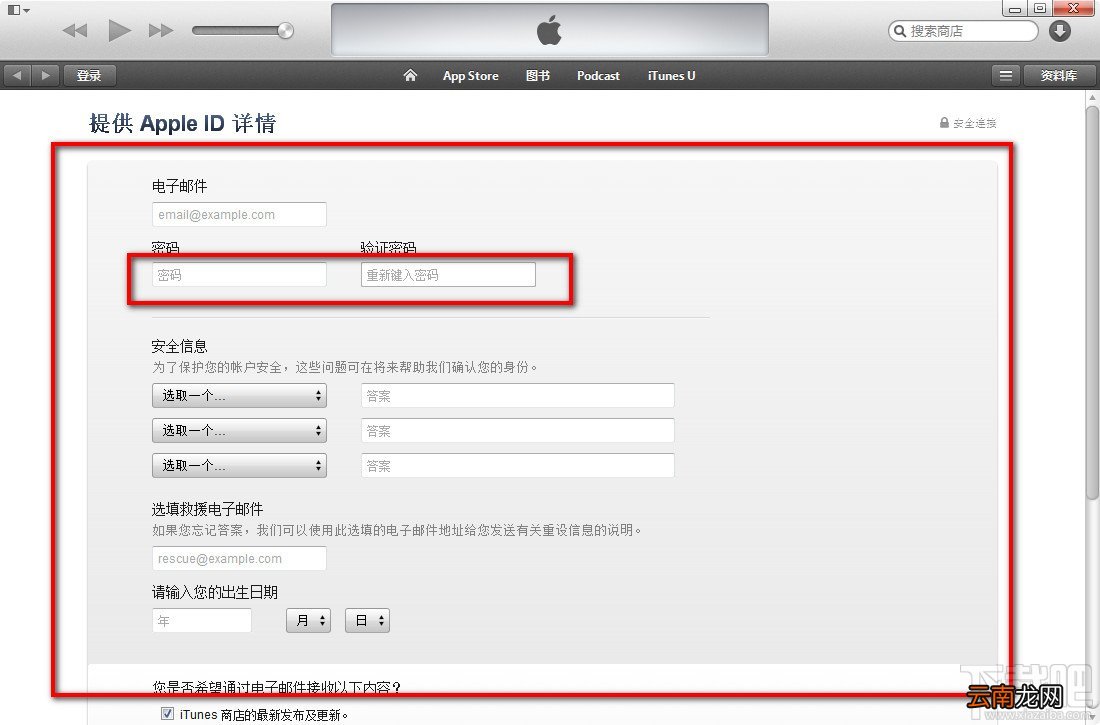Image resolution: width=1100 pixels, height=725 pixels.
Task: Click the 选填救援电子邮件 heading text
Action: click(208, 509)
